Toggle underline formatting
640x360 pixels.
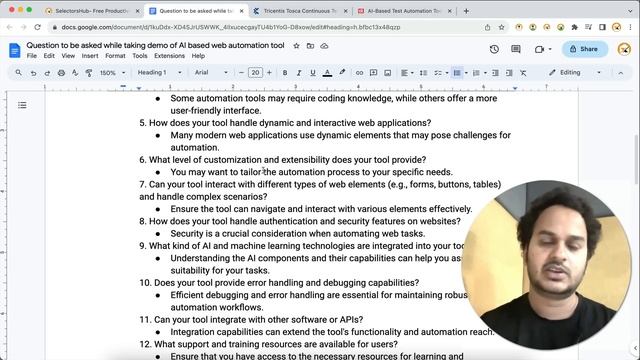313,73
